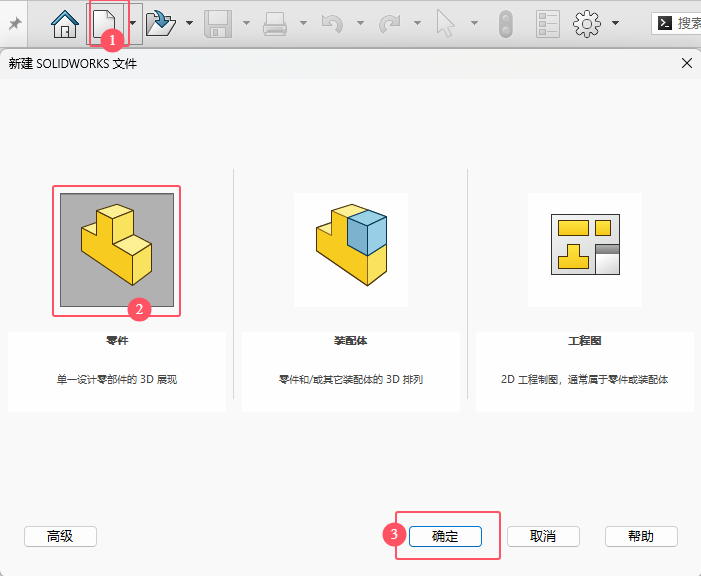Expand the Save dropdown arrow
The width and height of the screenshot is (701, 576).
pos(246,23)
